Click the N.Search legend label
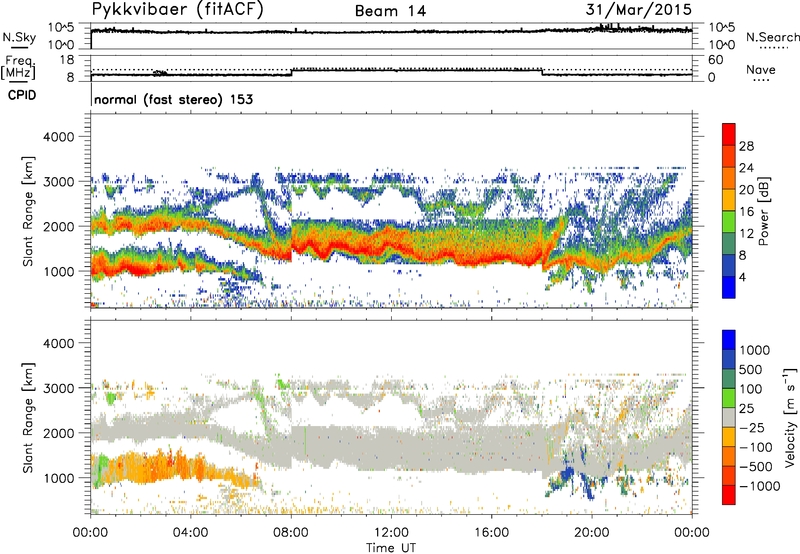800x554 pixels. pyautogui.click(x=772, y=37)
